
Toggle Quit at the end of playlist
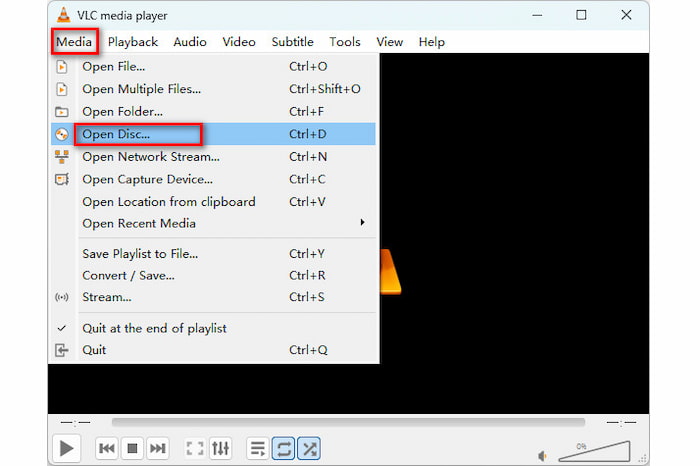(213, 328)
